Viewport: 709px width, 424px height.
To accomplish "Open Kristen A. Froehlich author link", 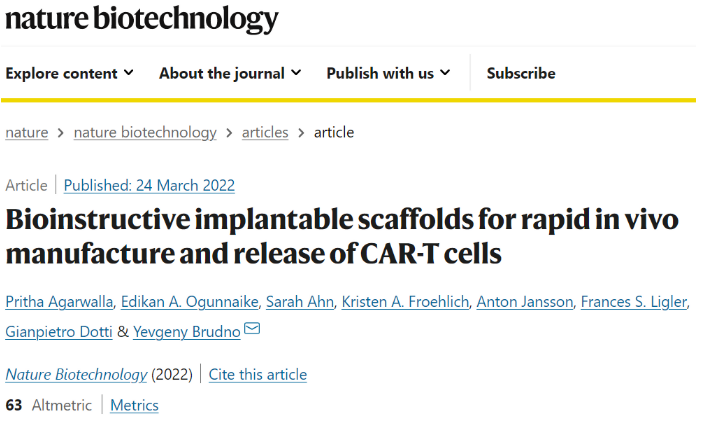I will pyautogui.click(x=405, y=302).
